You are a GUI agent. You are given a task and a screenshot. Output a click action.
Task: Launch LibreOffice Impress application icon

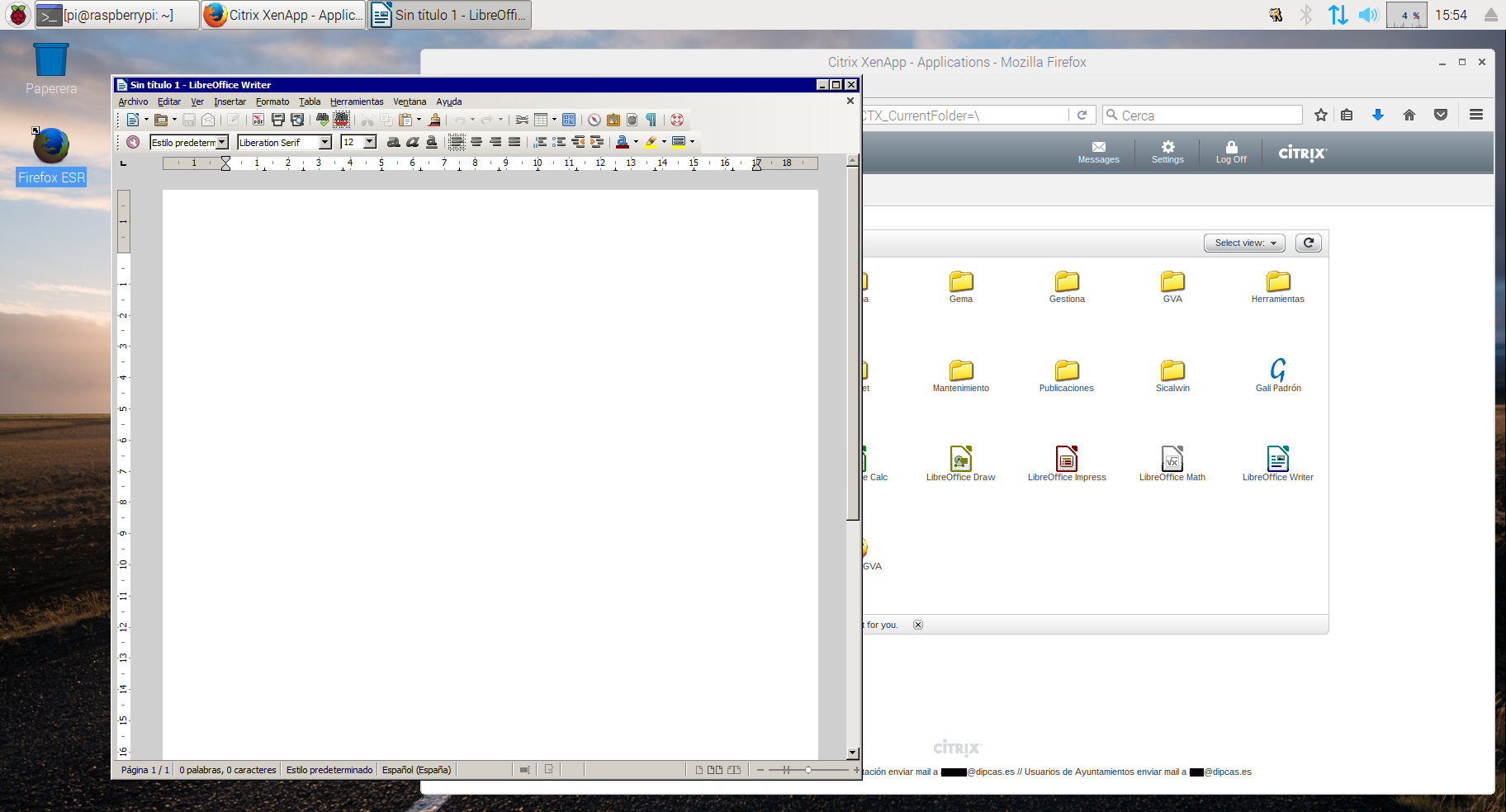click(1066, 462)
